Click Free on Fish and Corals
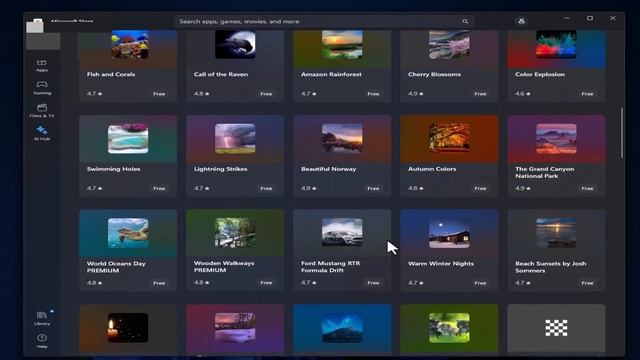This screenshot has height=360, width=640. (x=159, y=94)
